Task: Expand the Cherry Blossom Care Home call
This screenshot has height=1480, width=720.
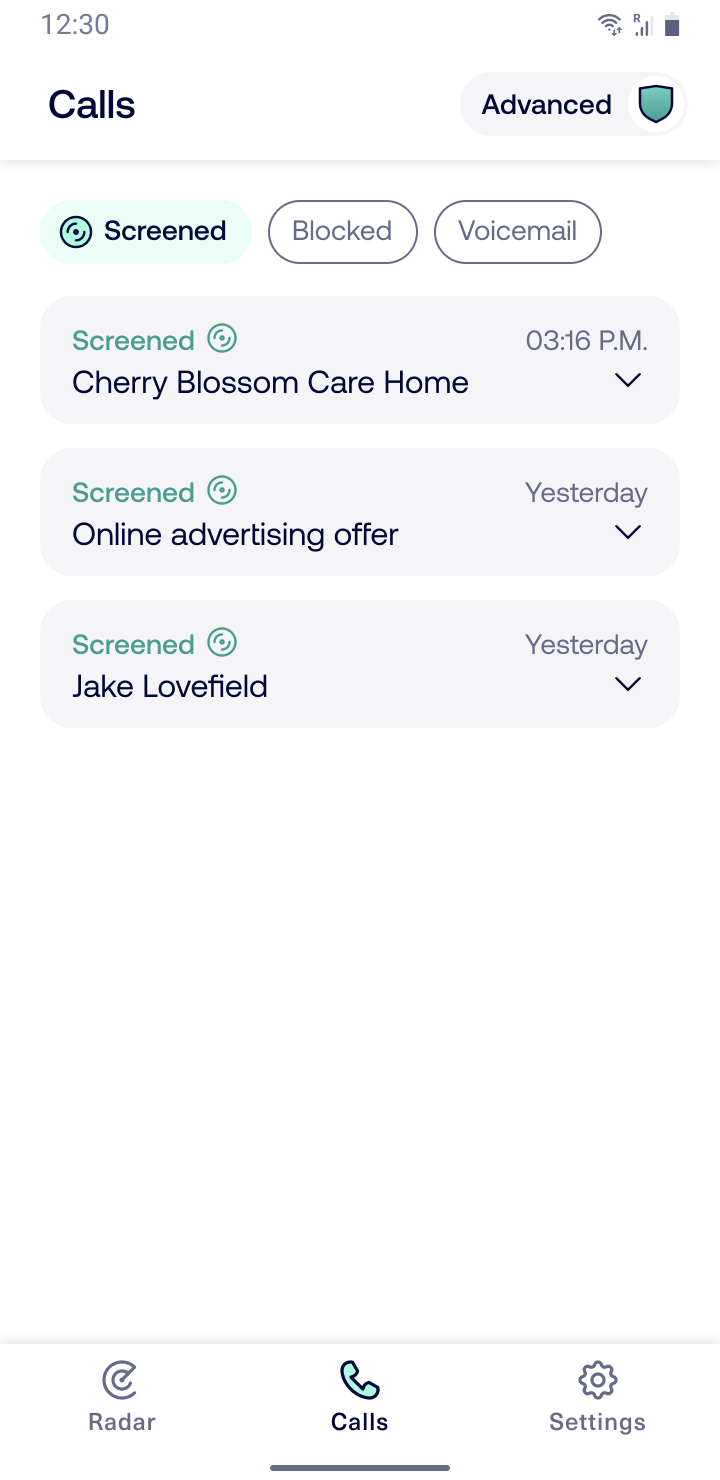Action: (628, 381)
